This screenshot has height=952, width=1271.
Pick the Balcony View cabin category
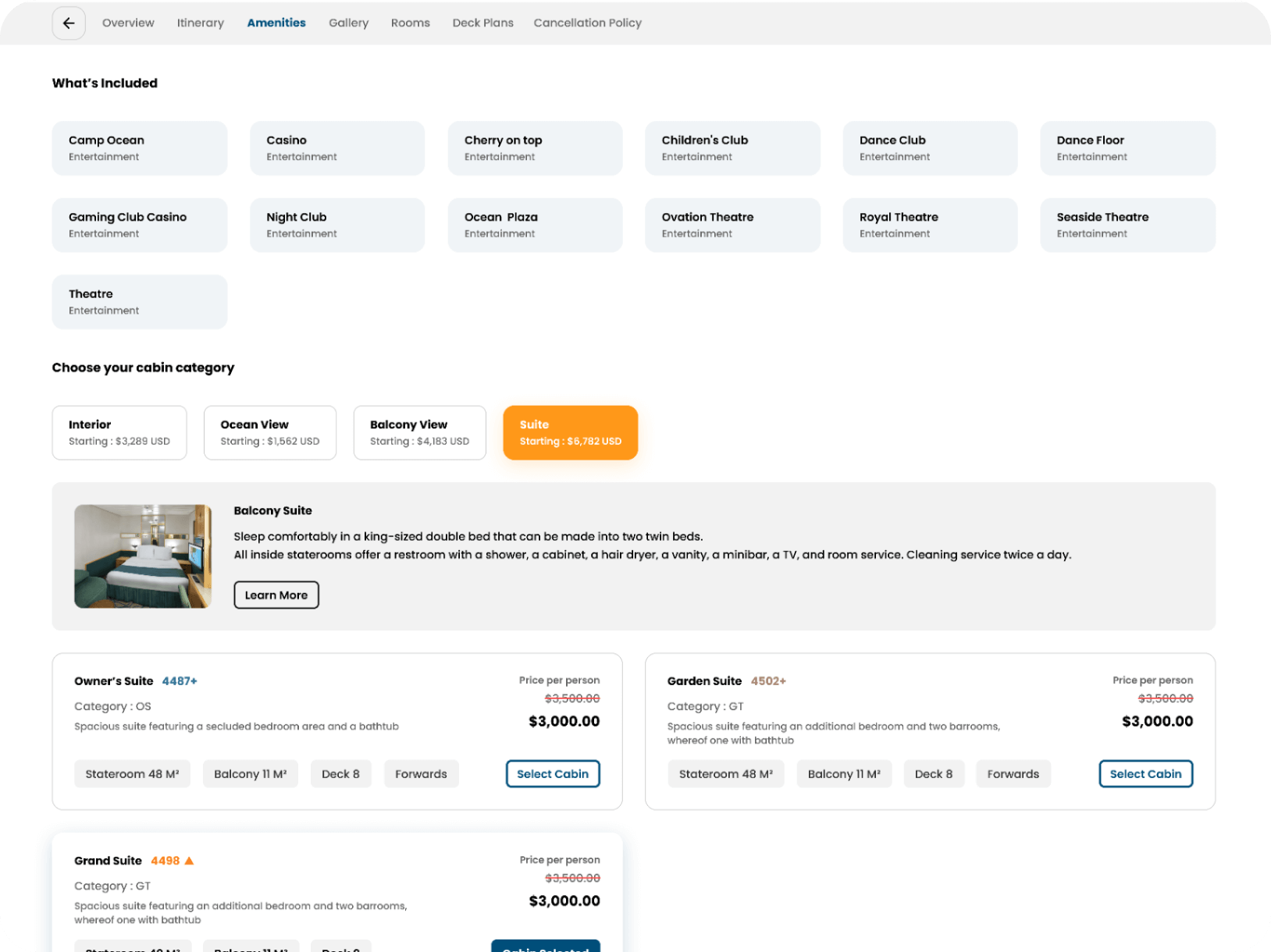pos(419,432)
